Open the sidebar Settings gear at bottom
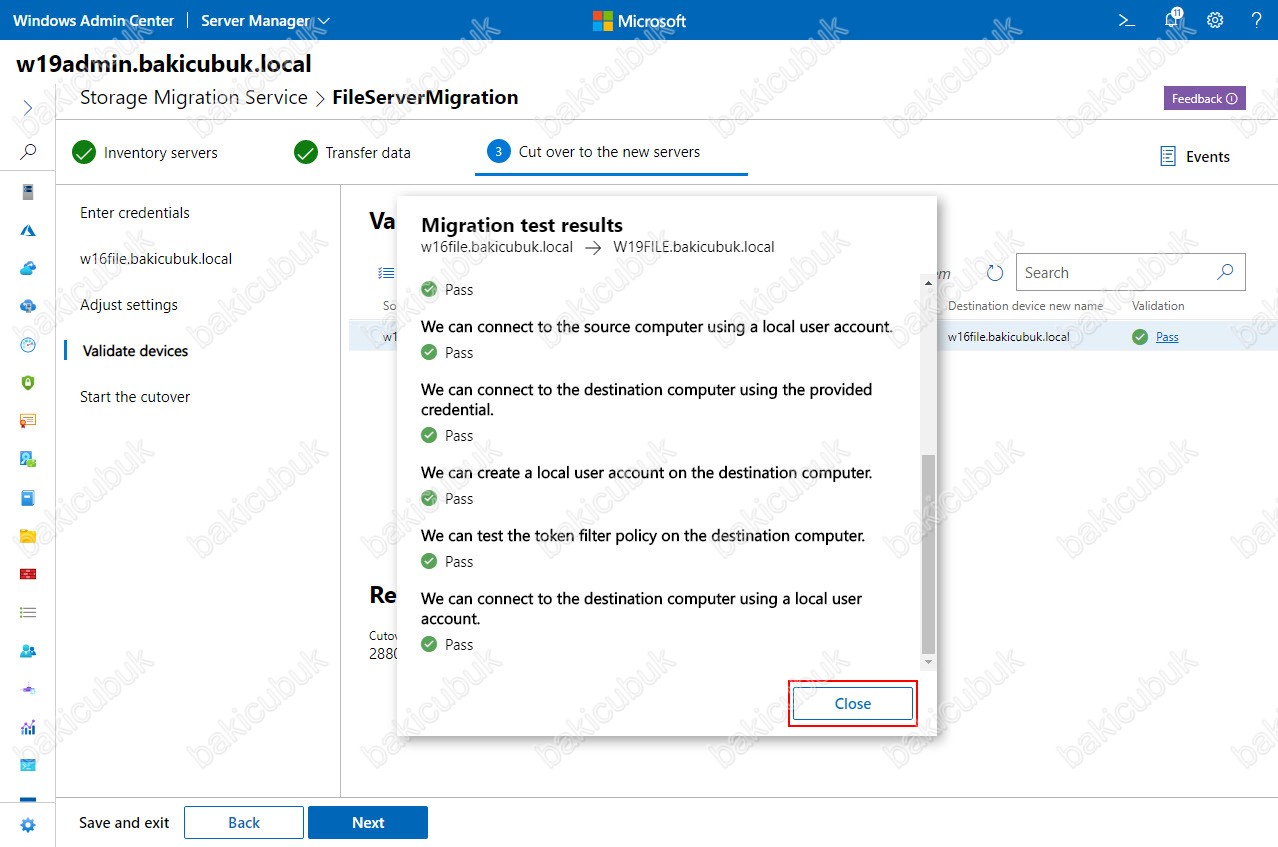 pyautogui.click(x=28, y=825)
